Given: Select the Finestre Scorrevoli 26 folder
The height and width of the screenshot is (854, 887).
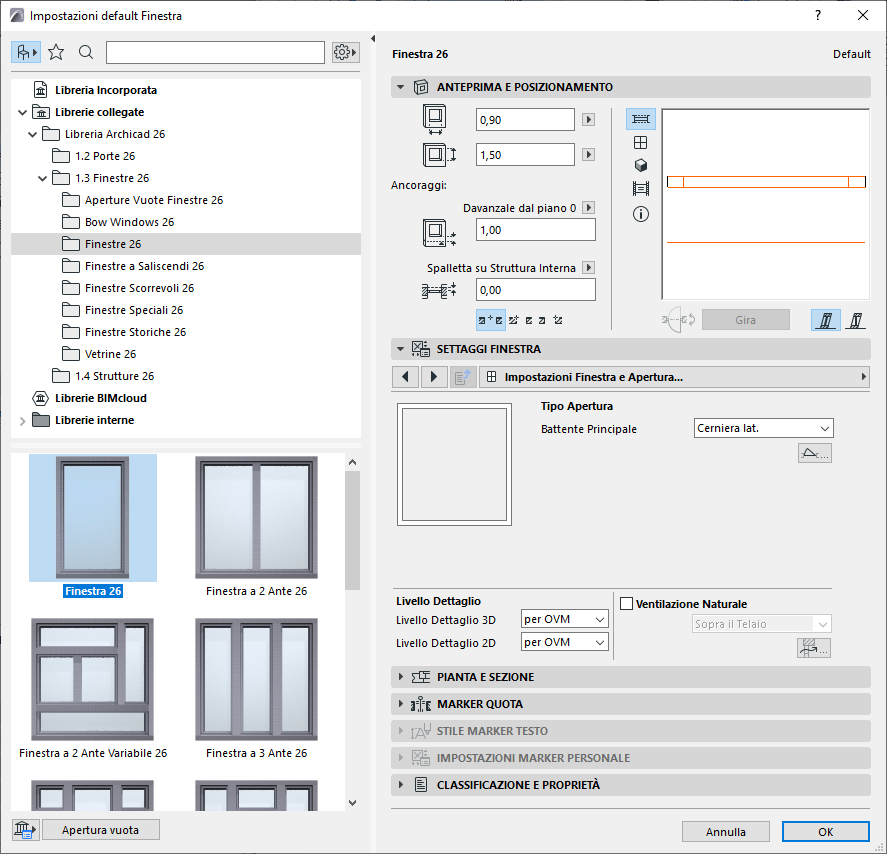Looking at the screenshot, I should 139,288.
